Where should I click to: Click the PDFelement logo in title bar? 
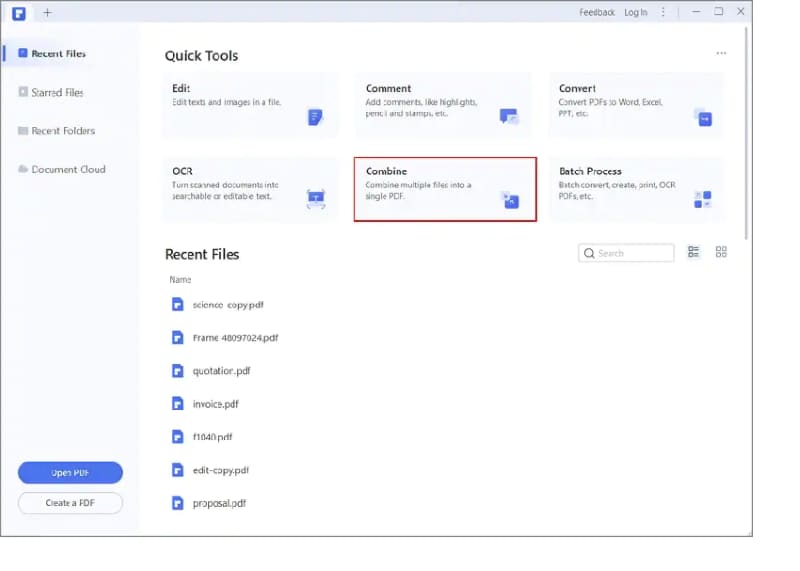pyautogui.click(x=19, y=12)
